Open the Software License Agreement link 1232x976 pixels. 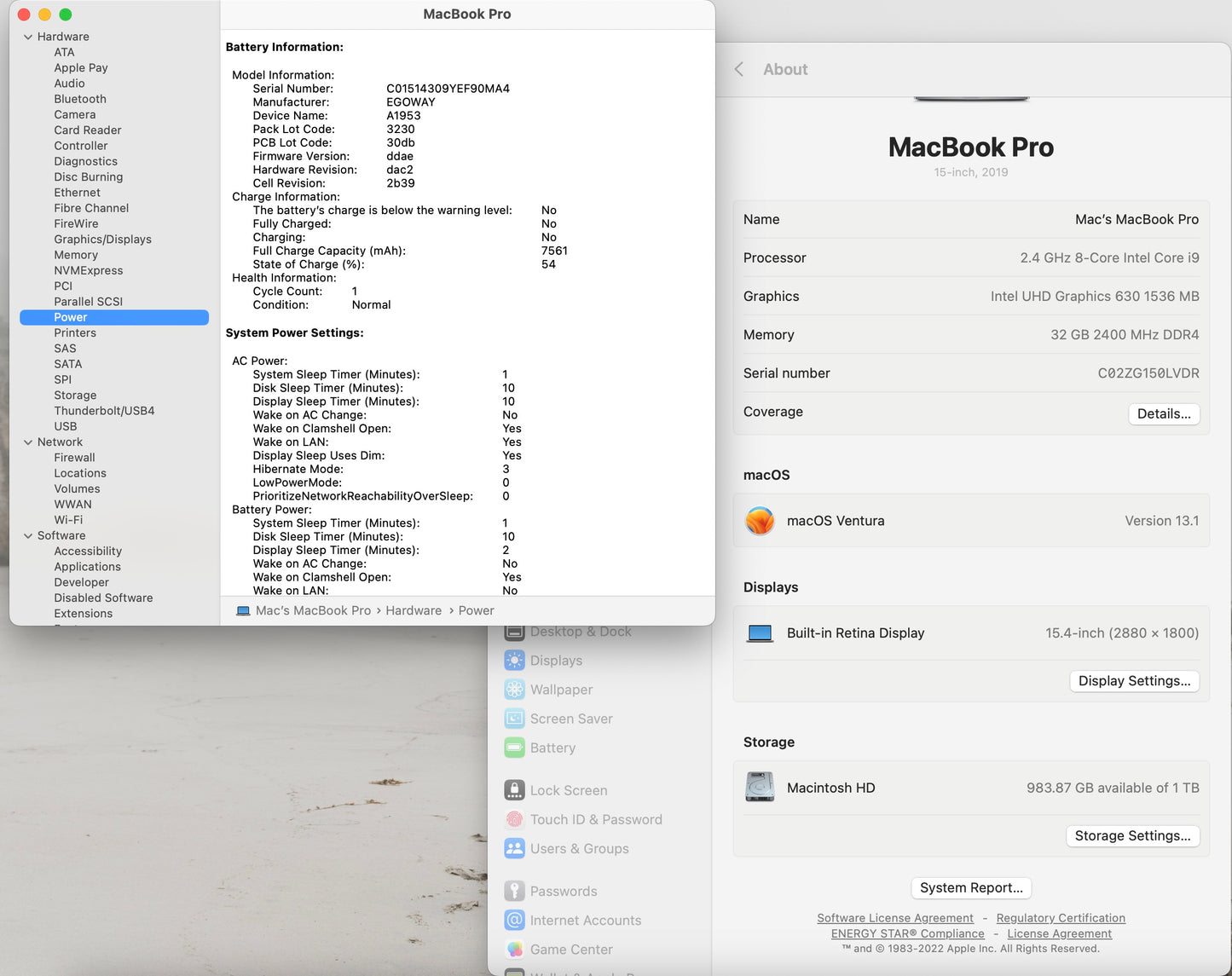(895, 917)
